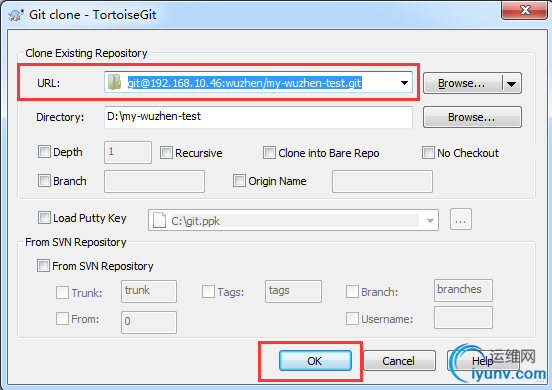The width and height of the screenshot is (552, 390).
Task: Click the trunk text field
Action: click(x=149, y=291)
